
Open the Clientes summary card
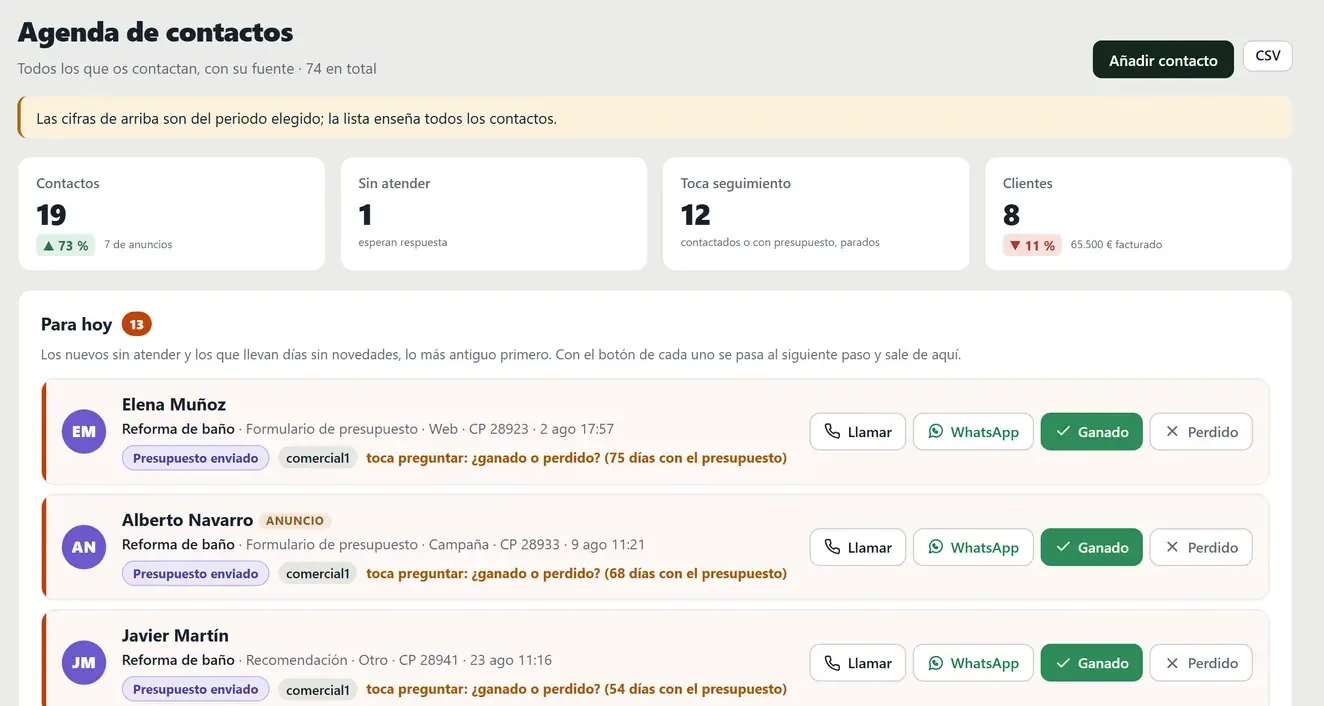1138,214
